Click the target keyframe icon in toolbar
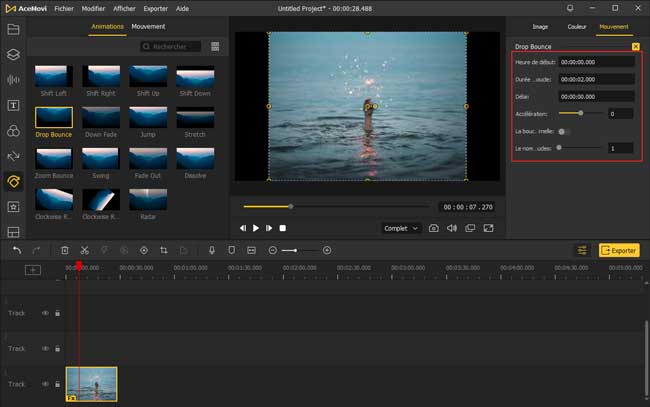 [x=144, y=250]
